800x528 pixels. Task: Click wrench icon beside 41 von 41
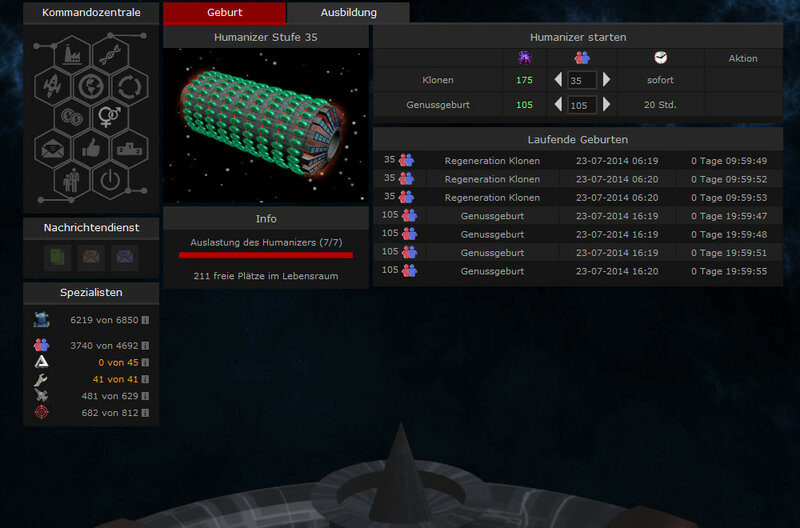[x=41, y=379]
